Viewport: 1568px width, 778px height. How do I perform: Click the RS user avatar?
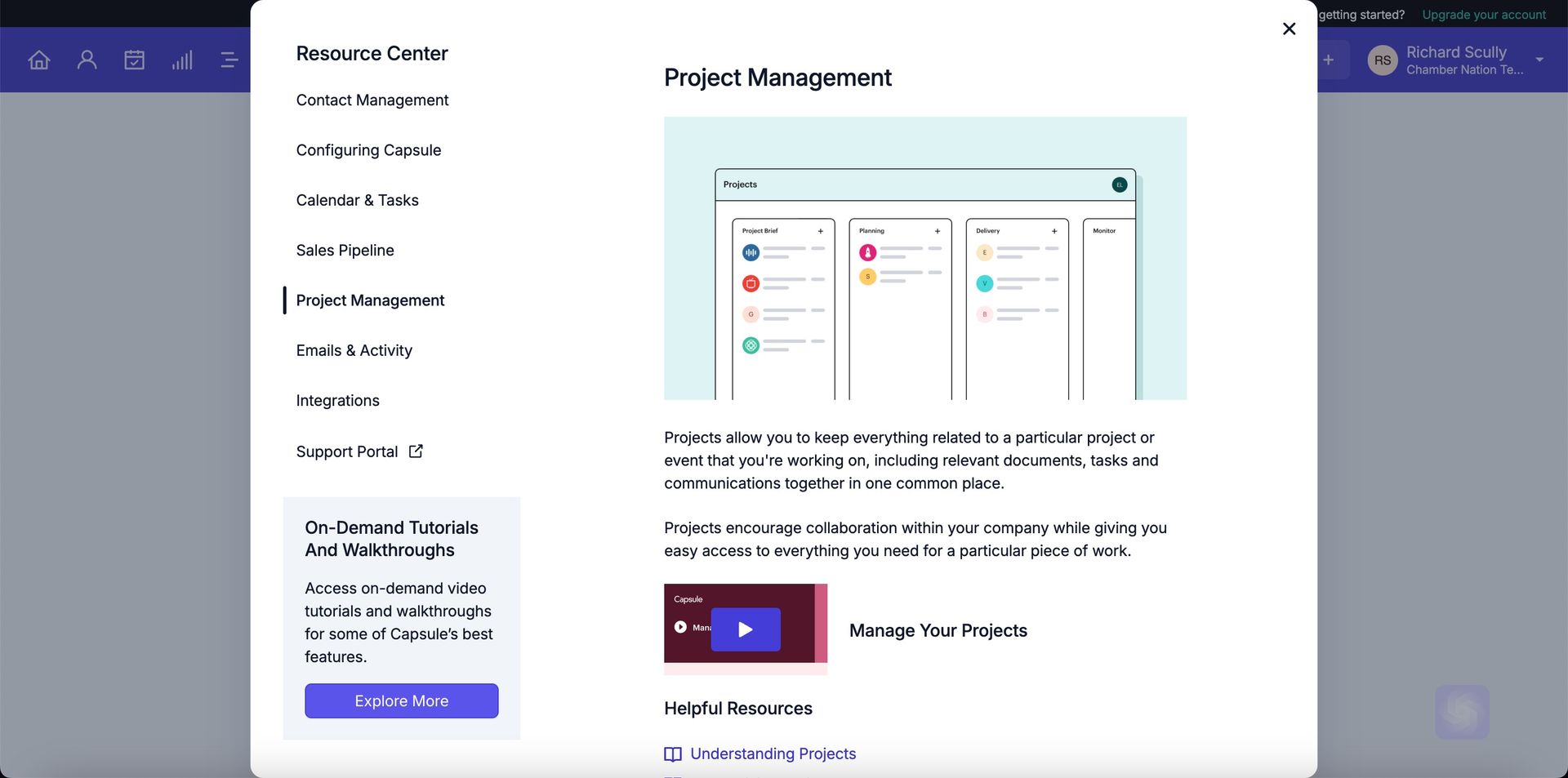[1383, 60]
